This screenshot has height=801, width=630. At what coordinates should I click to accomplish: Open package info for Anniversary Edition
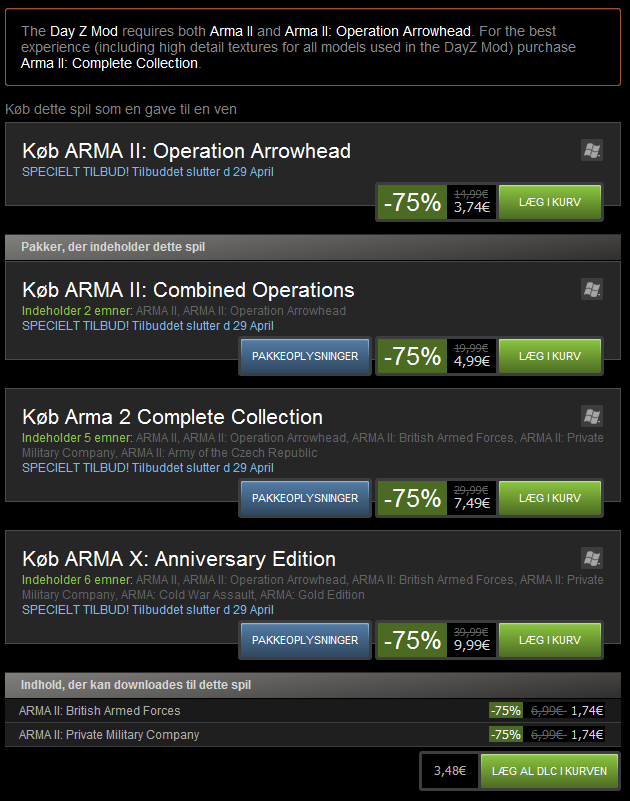tap(305, 640)
